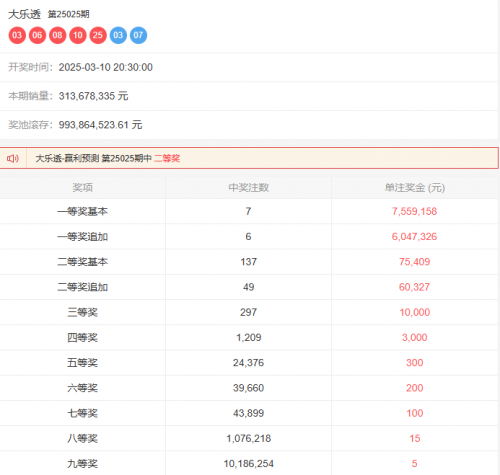Click the winner count 39,660
Screen dimensions: 500x475
[x=249, y=388]
